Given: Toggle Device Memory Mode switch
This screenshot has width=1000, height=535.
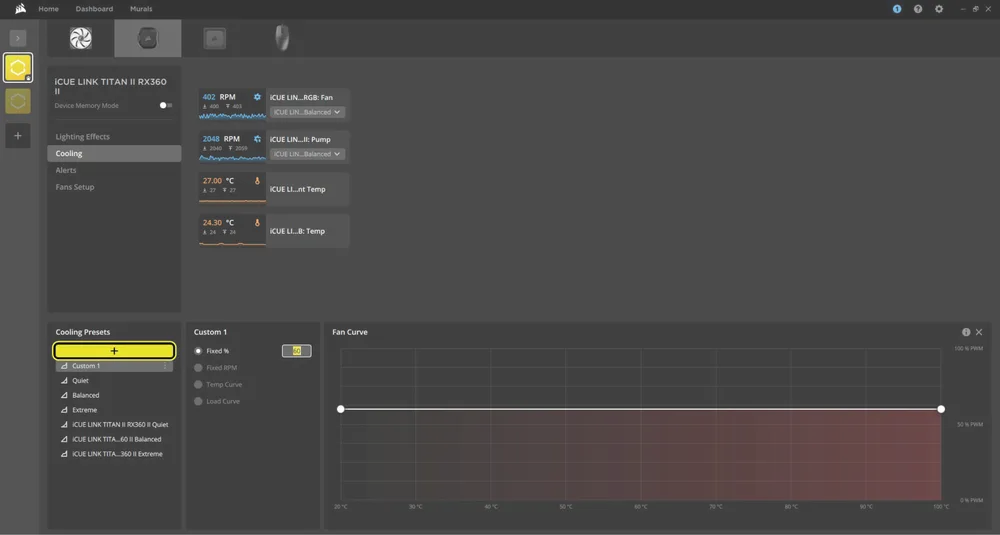Looking at the screenshot, I should click(x=166, y=105).
